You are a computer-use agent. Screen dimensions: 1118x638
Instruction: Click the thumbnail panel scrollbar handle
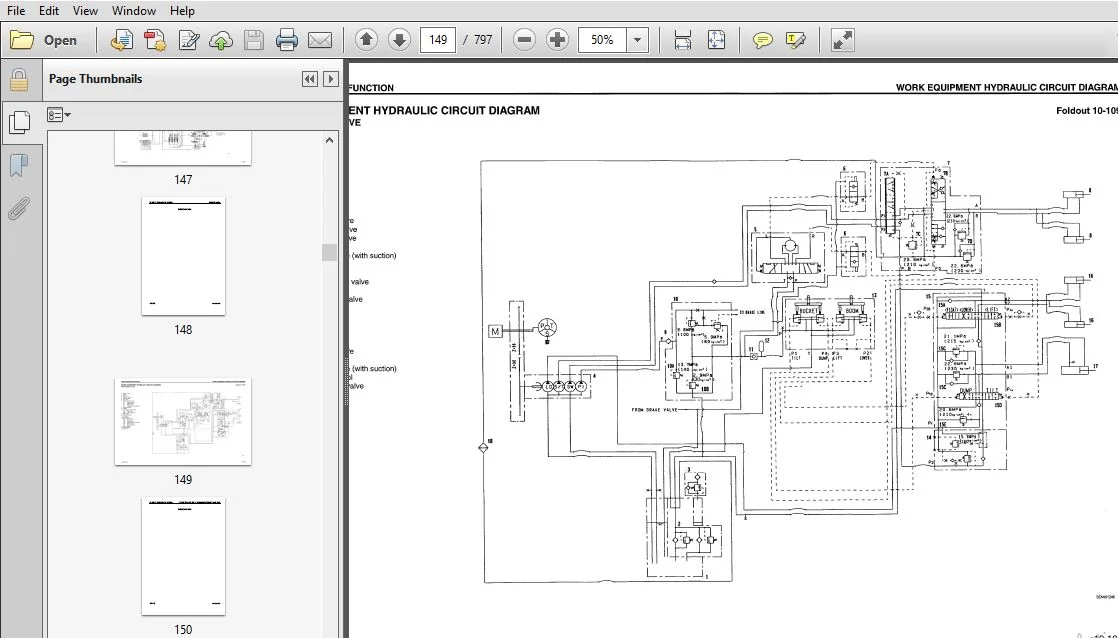click(329, 252)
